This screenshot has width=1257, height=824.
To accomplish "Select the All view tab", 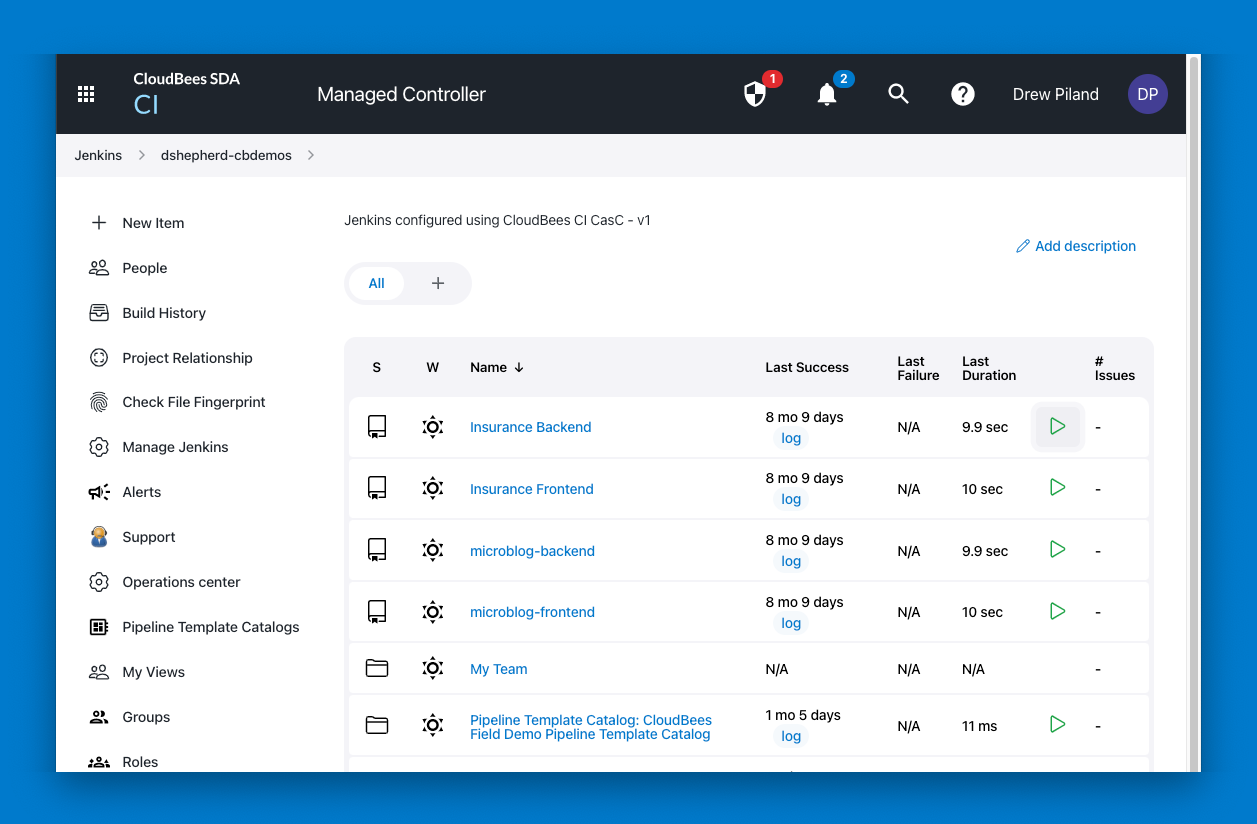I will click(376, 283).
